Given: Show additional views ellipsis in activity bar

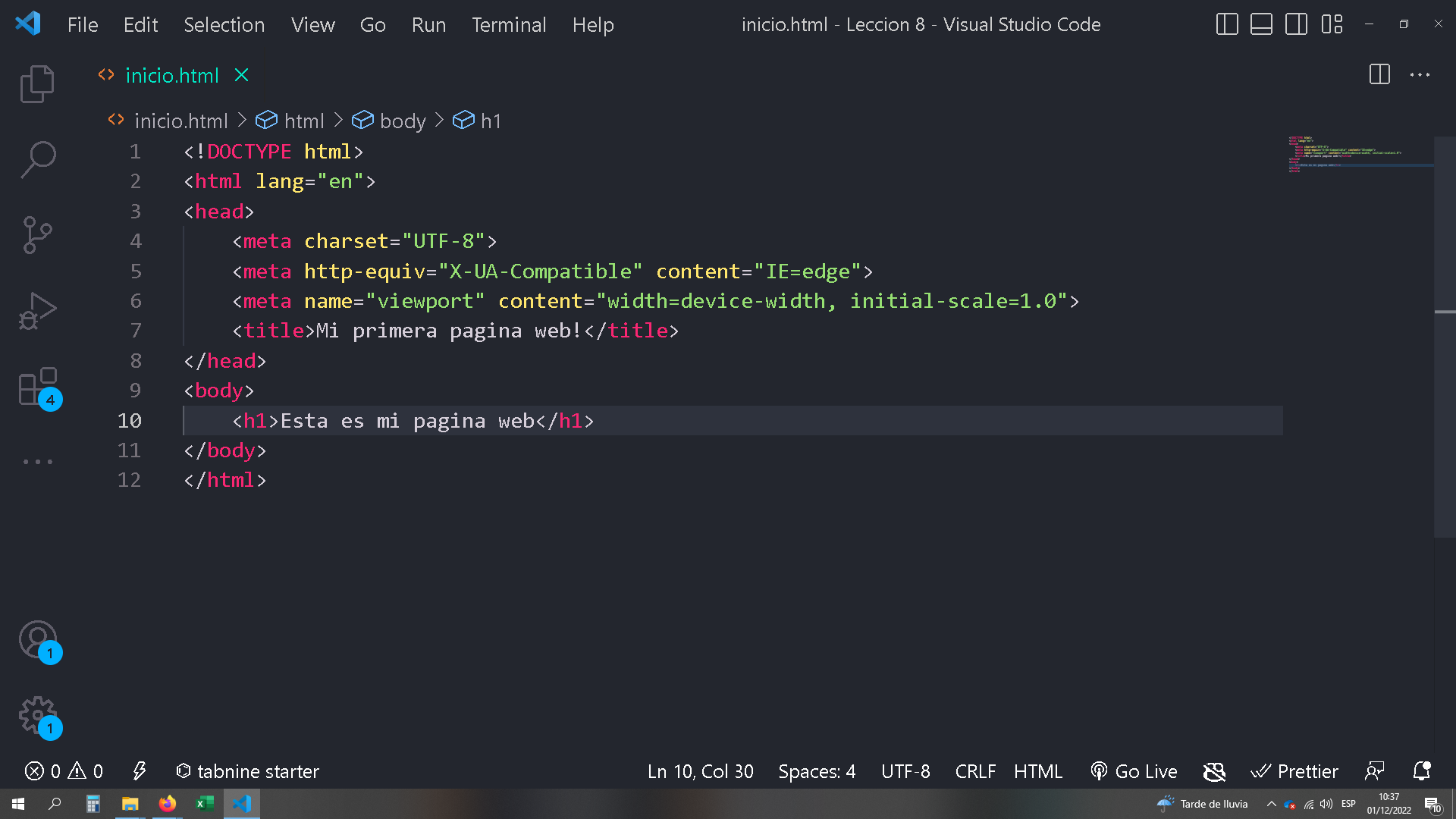Looking at the screenshot, I should pyautogui.click(x=37, y=461).
